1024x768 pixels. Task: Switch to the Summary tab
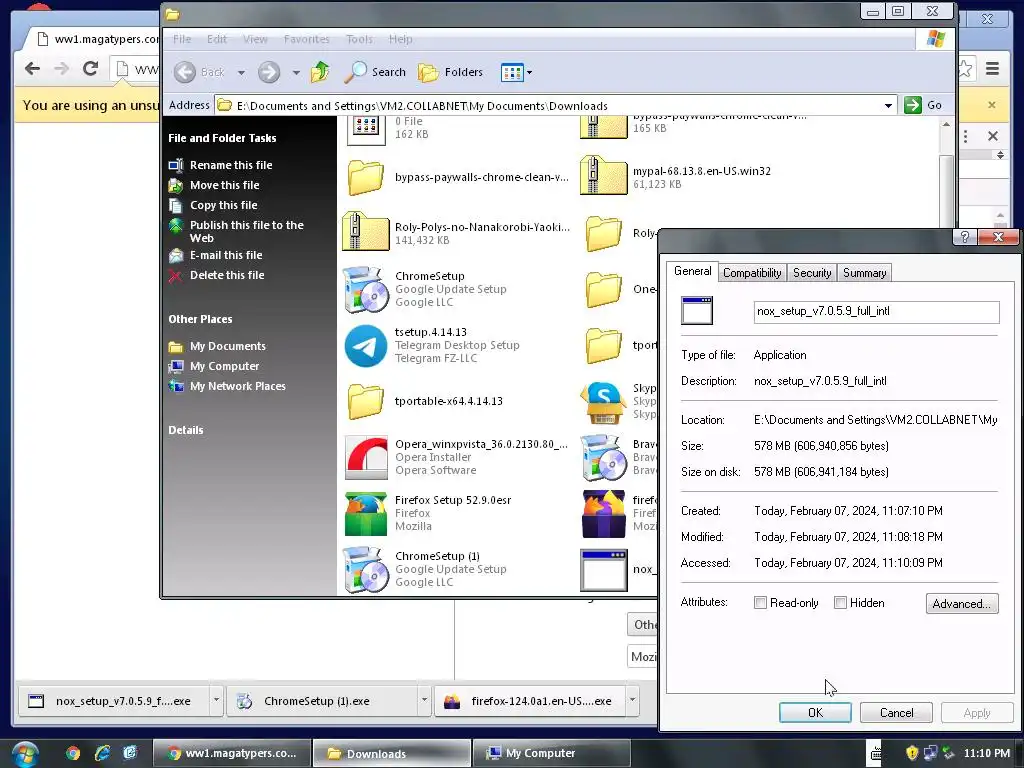click(x=864, y=273)
